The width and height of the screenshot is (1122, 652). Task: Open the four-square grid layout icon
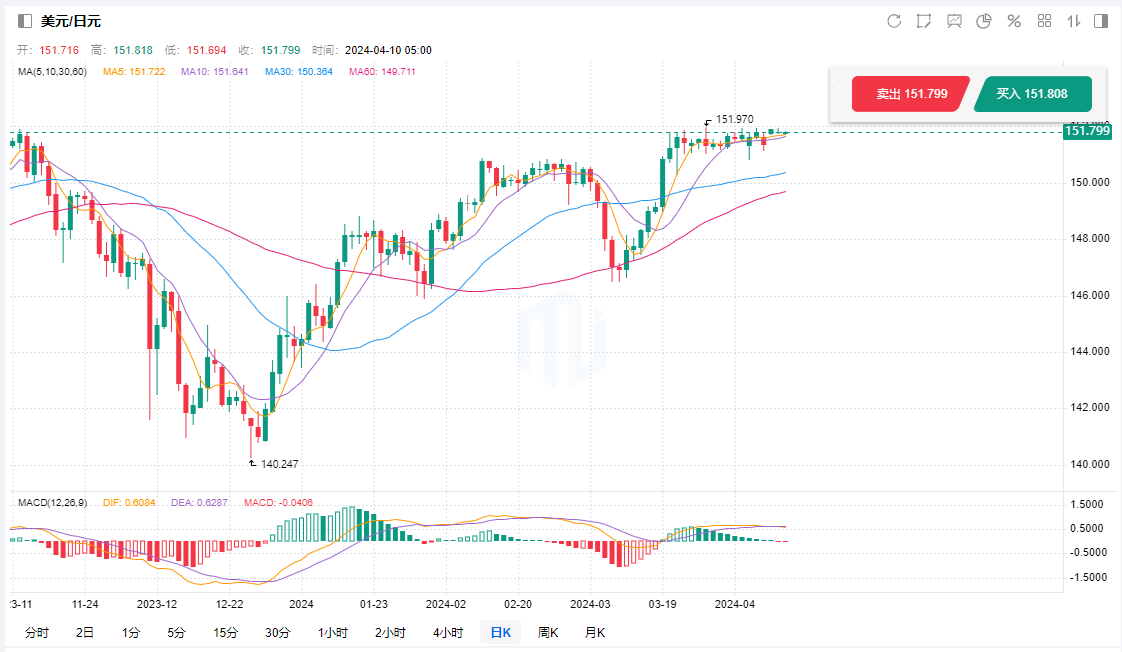tap(1044, 21)
